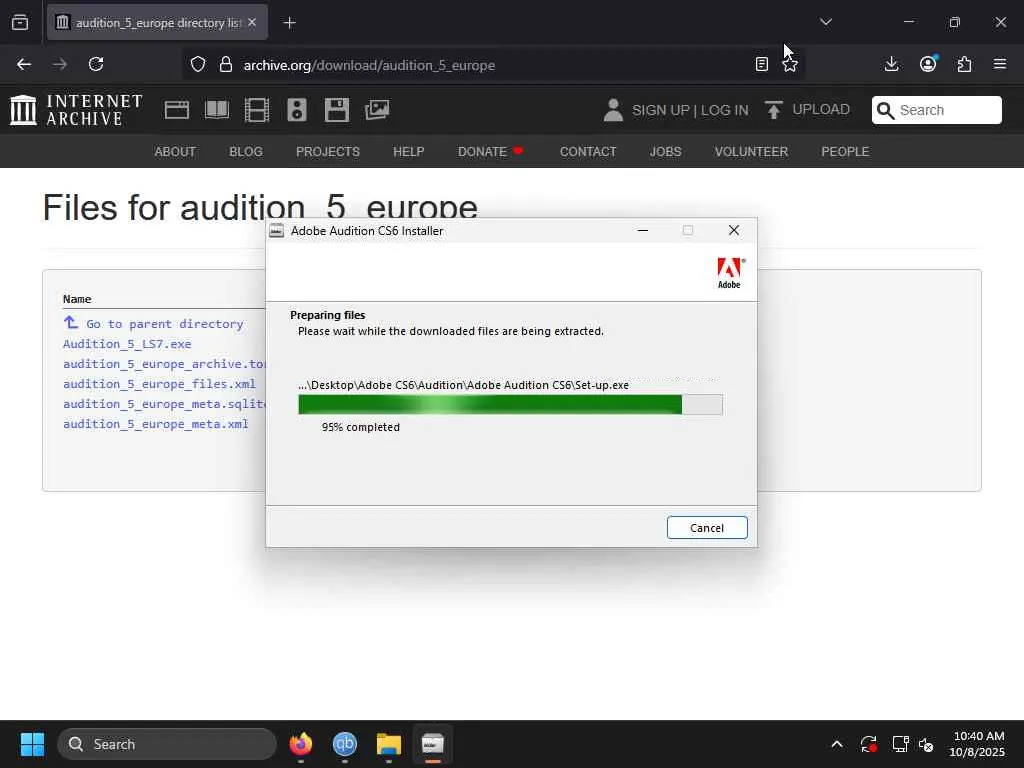Click the Firefox address bar URL
This screenshot has width=1024, height=768.
coord(369,65)
